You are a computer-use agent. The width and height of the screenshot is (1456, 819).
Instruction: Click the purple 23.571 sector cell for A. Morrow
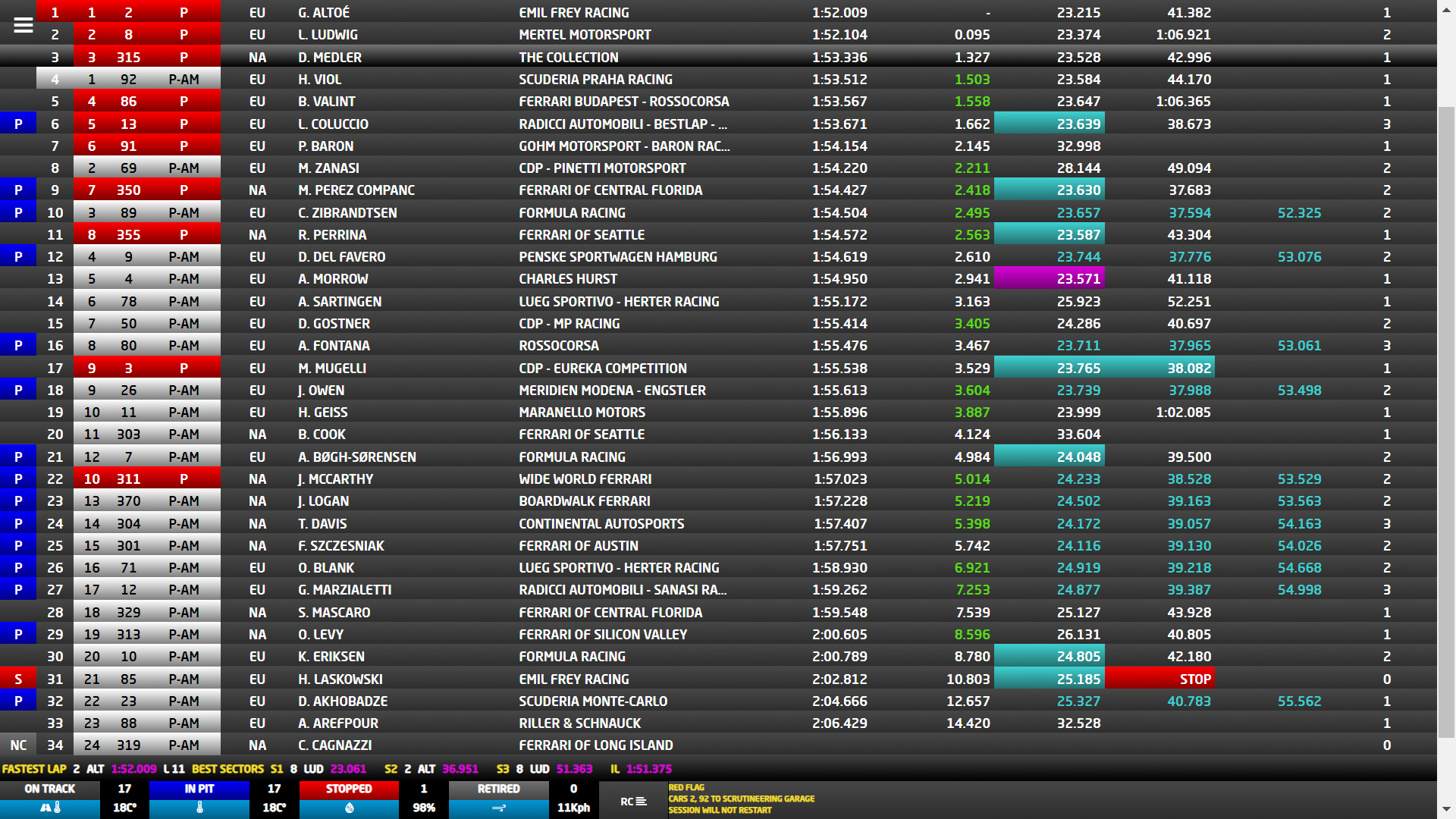coord(1050,278)
